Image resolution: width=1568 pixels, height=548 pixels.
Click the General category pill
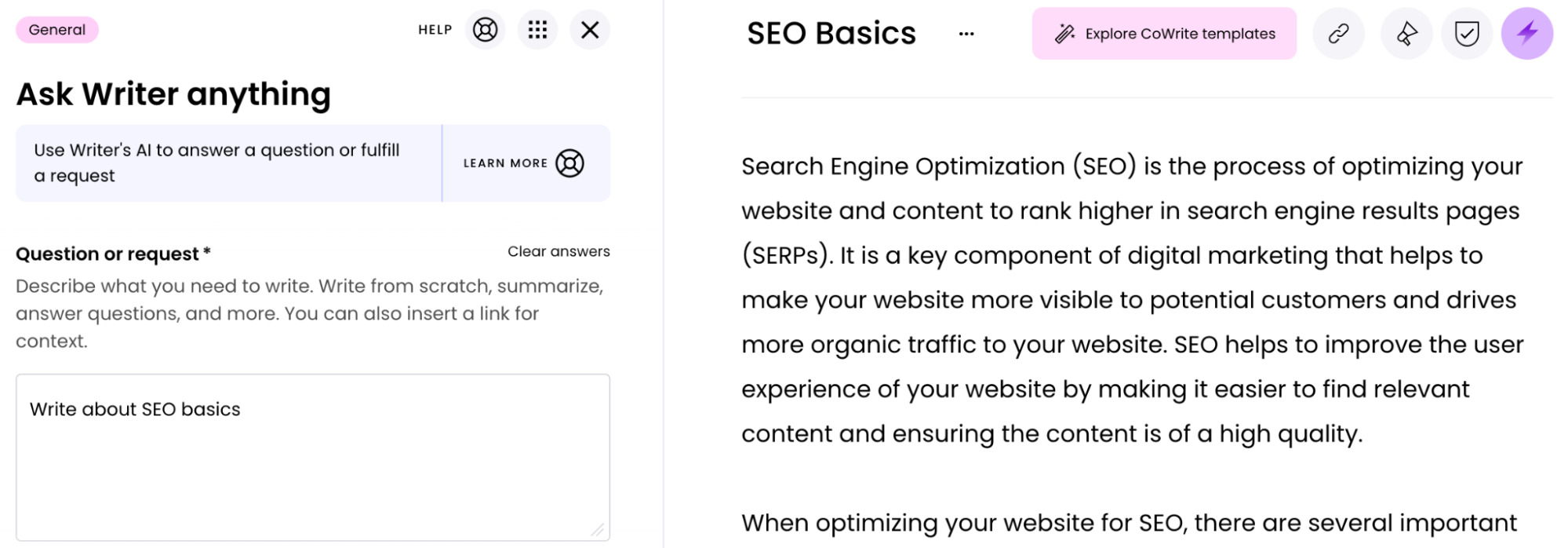click(x=56, y=29)
